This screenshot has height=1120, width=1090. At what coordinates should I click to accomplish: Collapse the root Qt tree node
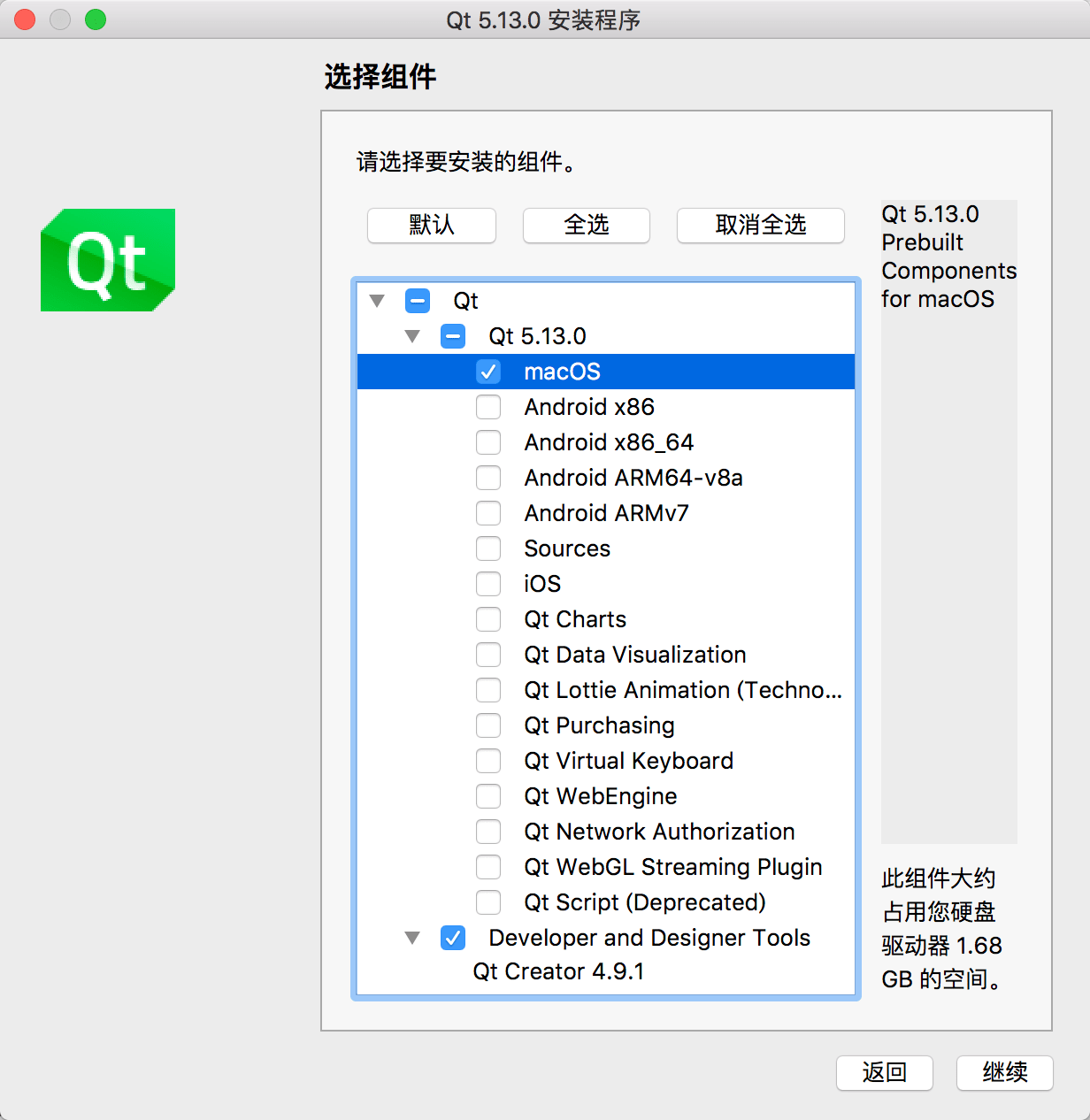coord(377,301)
